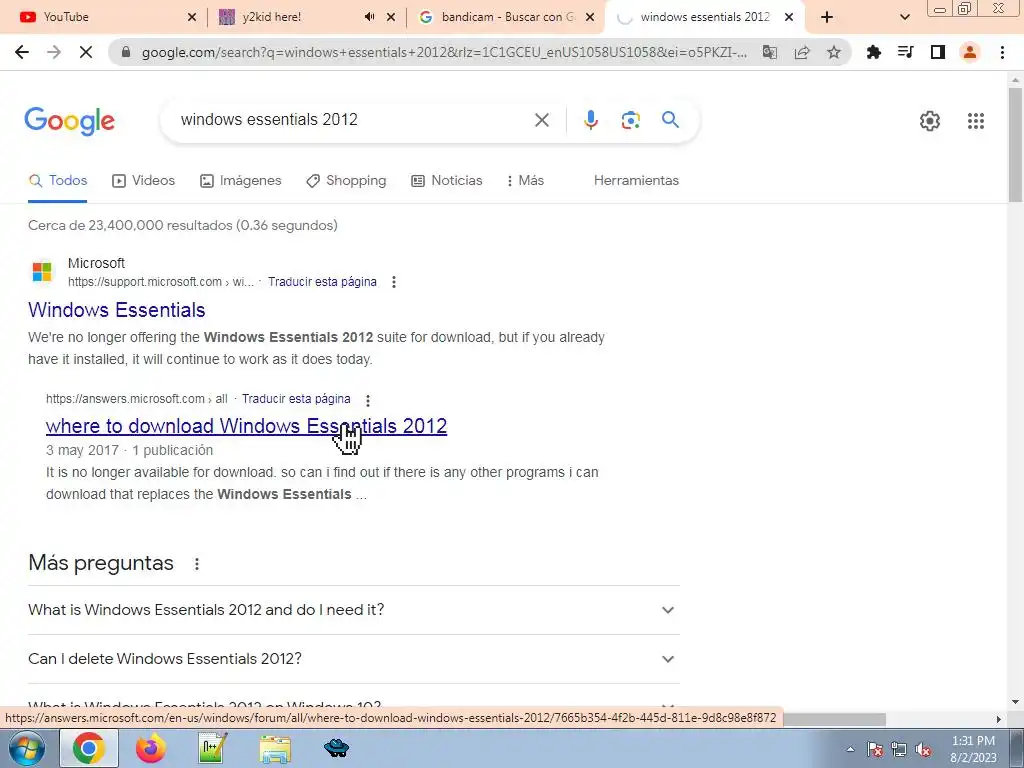Image resolution: width=1024 pixels, height=768 pixels.
Task: Share this page from the address bar
Action: pos(802,52)
